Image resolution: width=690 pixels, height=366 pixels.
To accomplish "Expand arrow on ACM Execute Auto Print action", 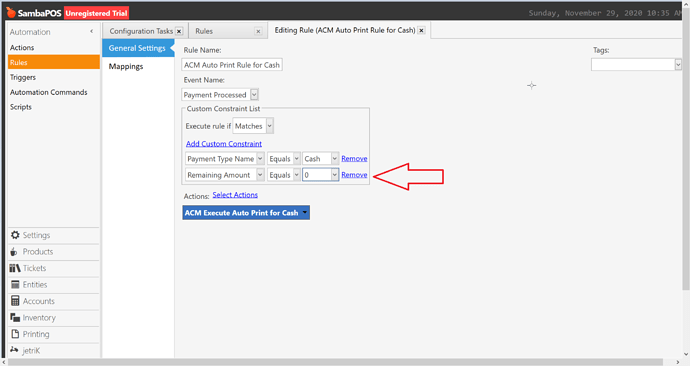I will pos(305,212).
